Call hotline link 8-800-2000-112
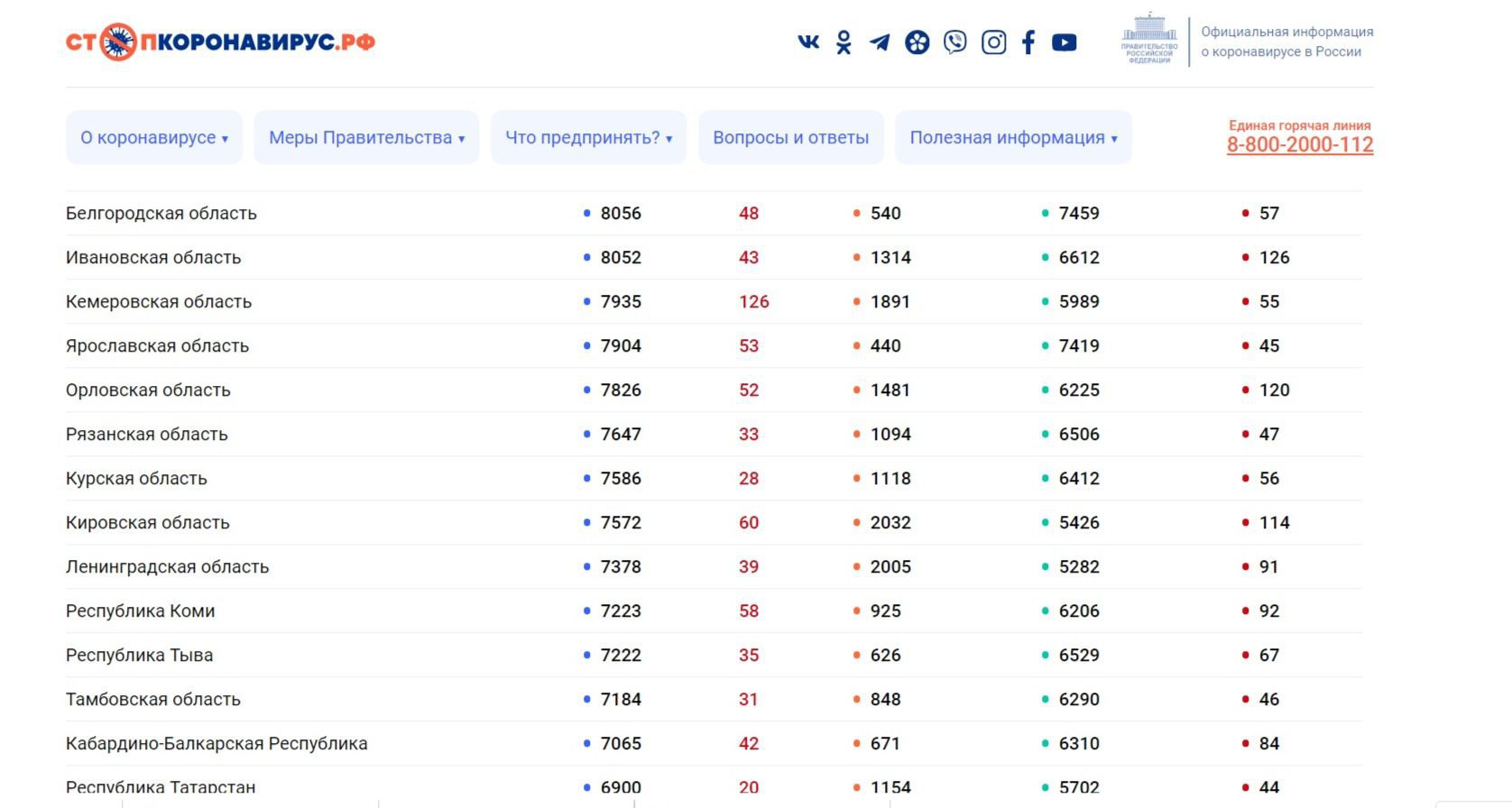The image size is (1512, 808). click(1299, 145)
